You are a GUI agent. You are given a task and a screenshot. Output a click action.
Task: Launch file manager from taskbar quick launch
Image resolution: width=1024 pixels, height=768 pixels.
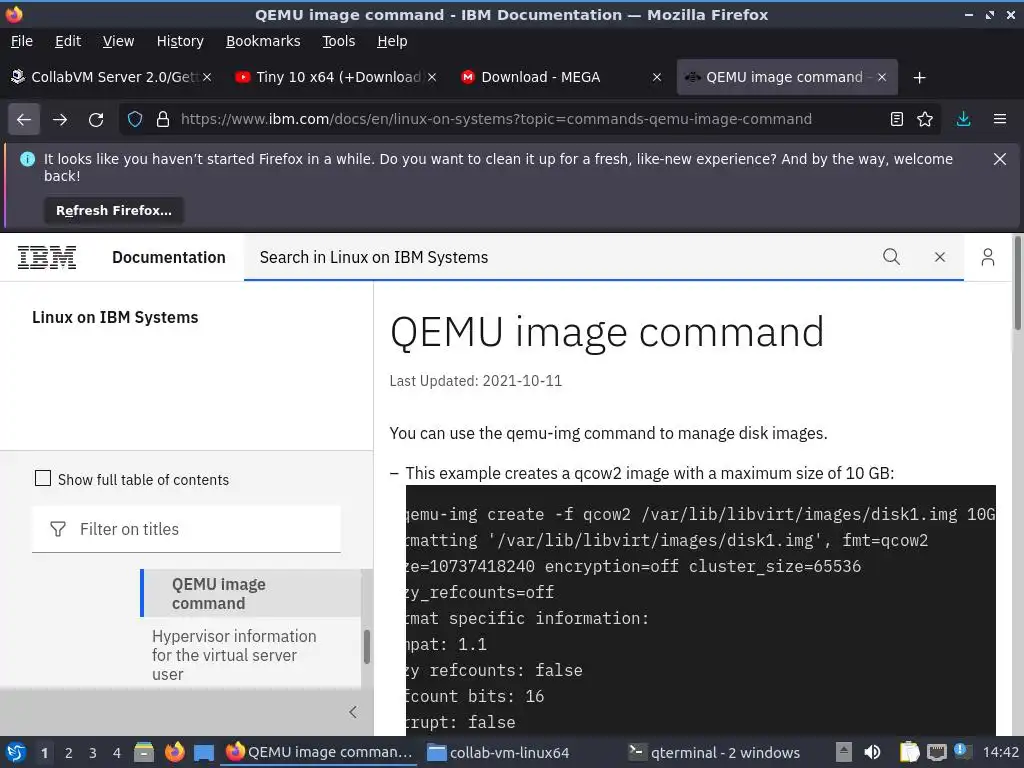[x=144, y=752]
